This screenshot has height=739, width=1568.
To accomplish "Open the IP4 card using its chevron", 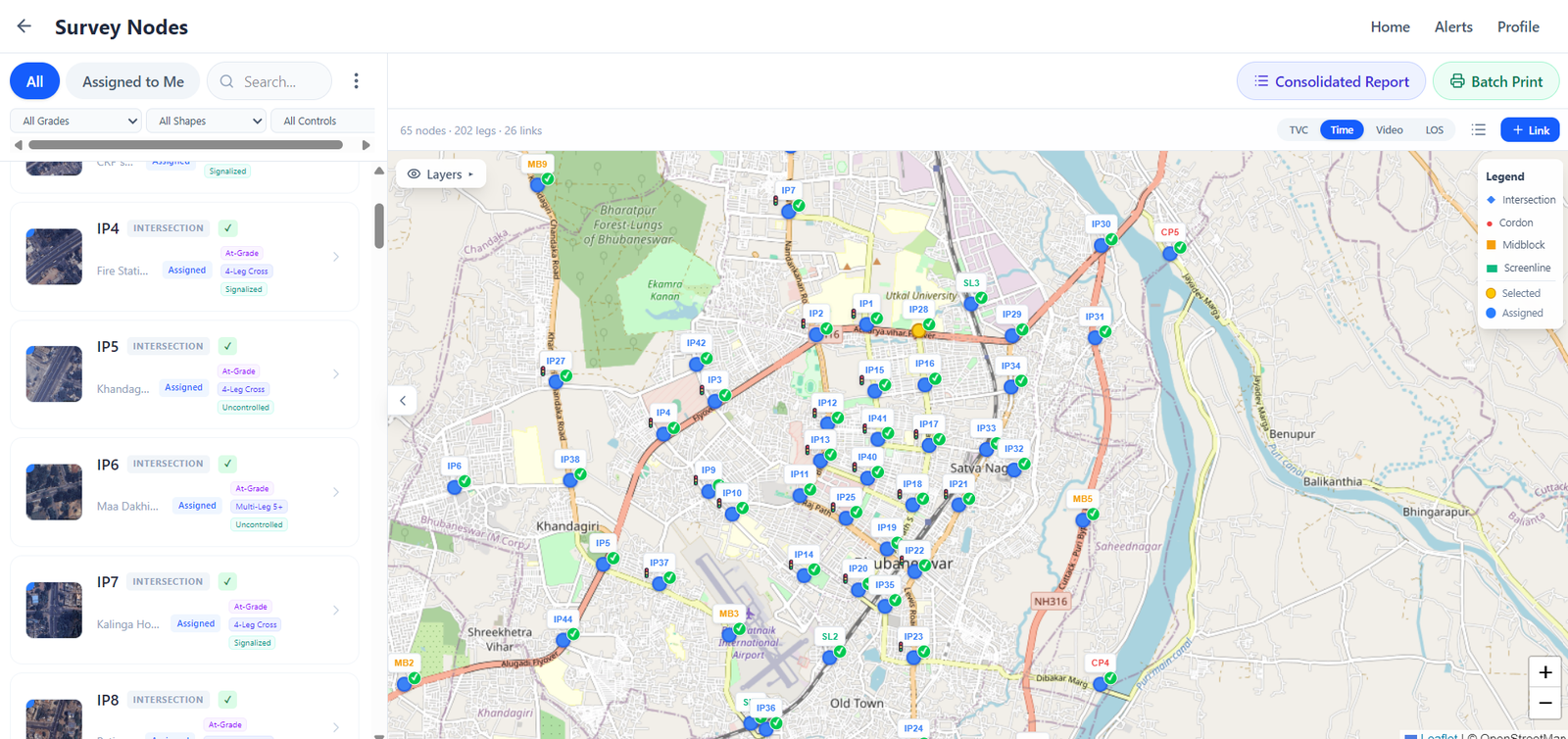I will tap(336, 257).
